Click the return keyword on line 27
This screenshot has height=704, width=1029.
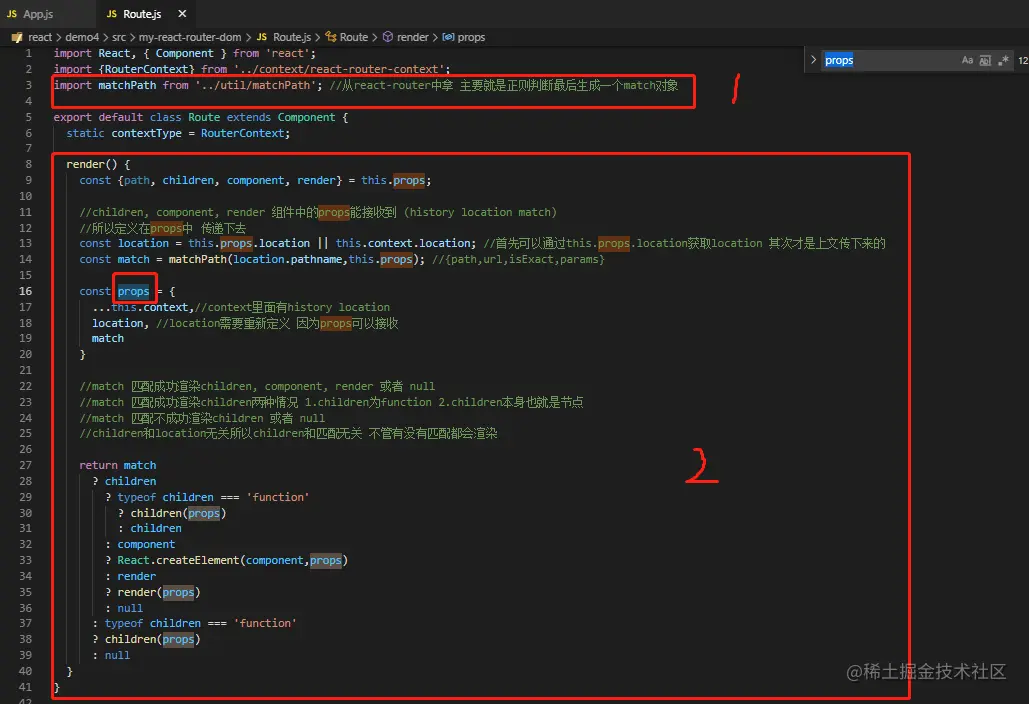click(98, 465)
